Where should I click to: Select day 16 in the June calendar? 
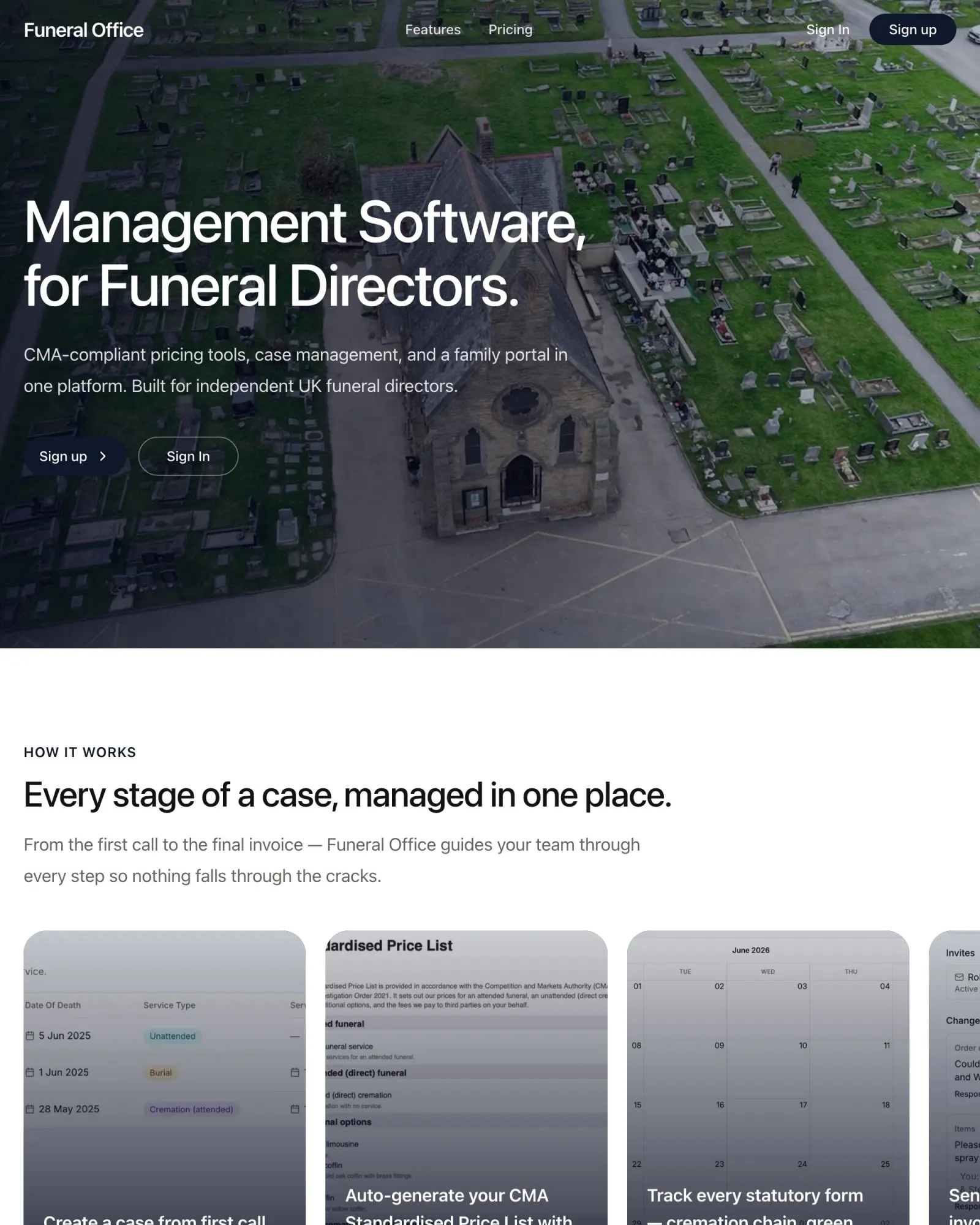click(x=720, y=1105)
